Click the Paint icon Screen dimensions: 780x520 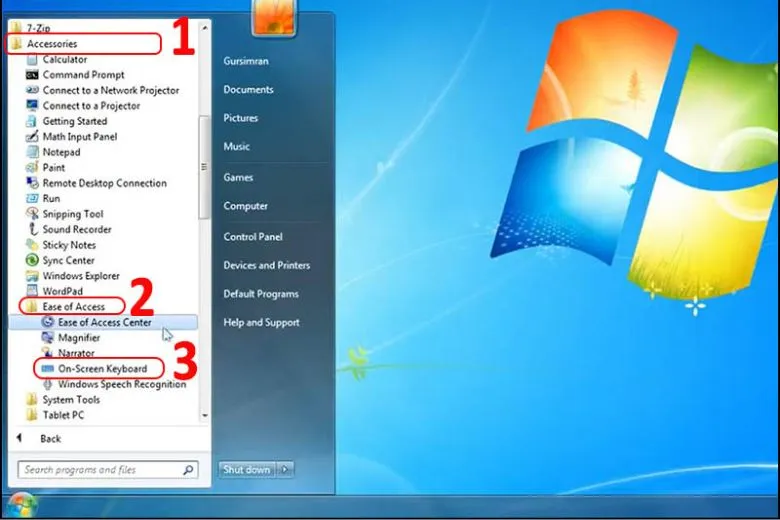32,167
